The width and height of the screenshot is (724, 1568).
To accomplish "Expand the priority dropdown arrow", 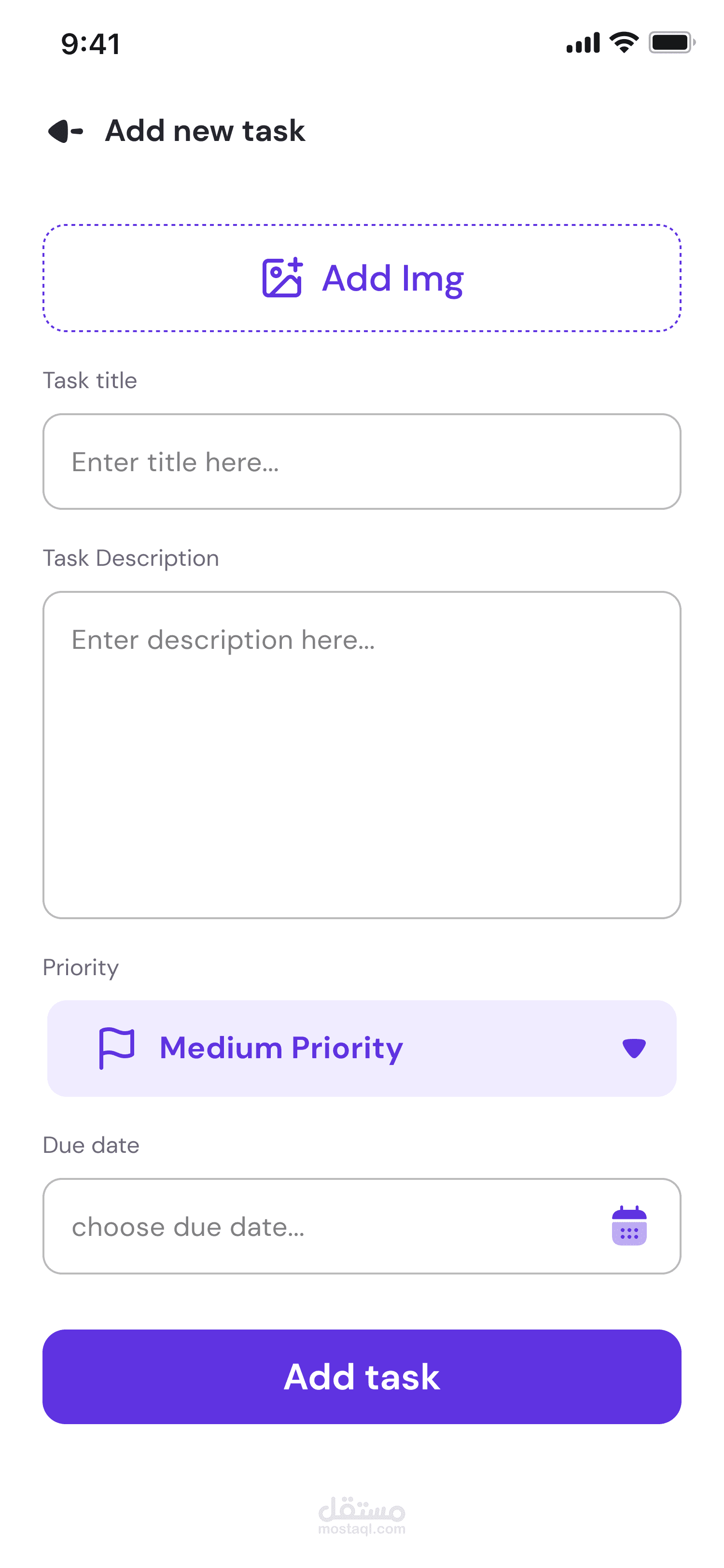I will click(x=634, y=1048).
